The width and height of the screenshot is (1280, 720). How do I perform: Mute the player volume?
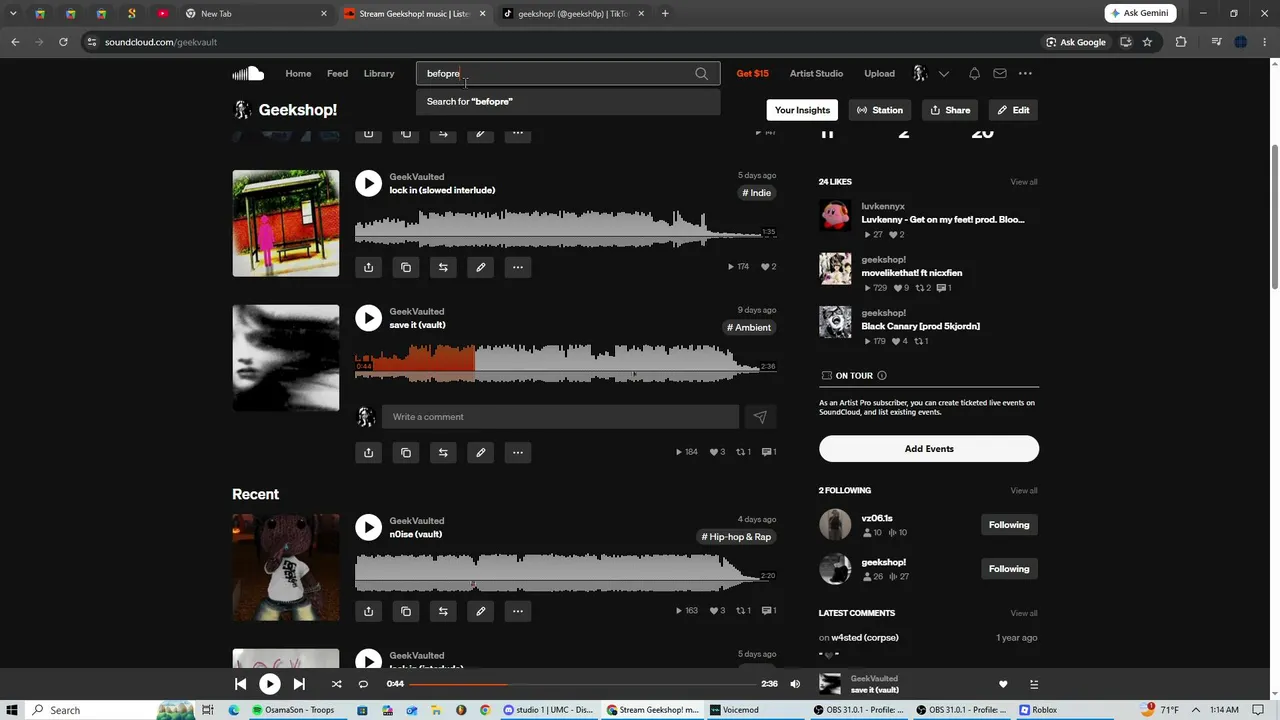click(795, 684)
